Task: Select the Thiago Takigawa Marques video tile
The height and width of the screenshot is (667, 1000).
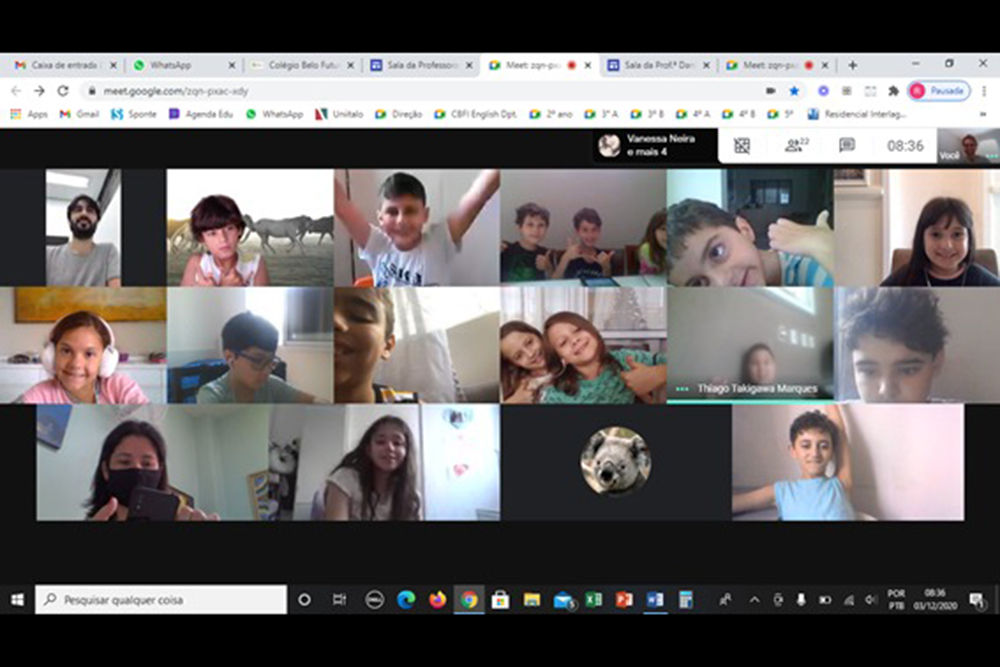Action: click(750, 345)
